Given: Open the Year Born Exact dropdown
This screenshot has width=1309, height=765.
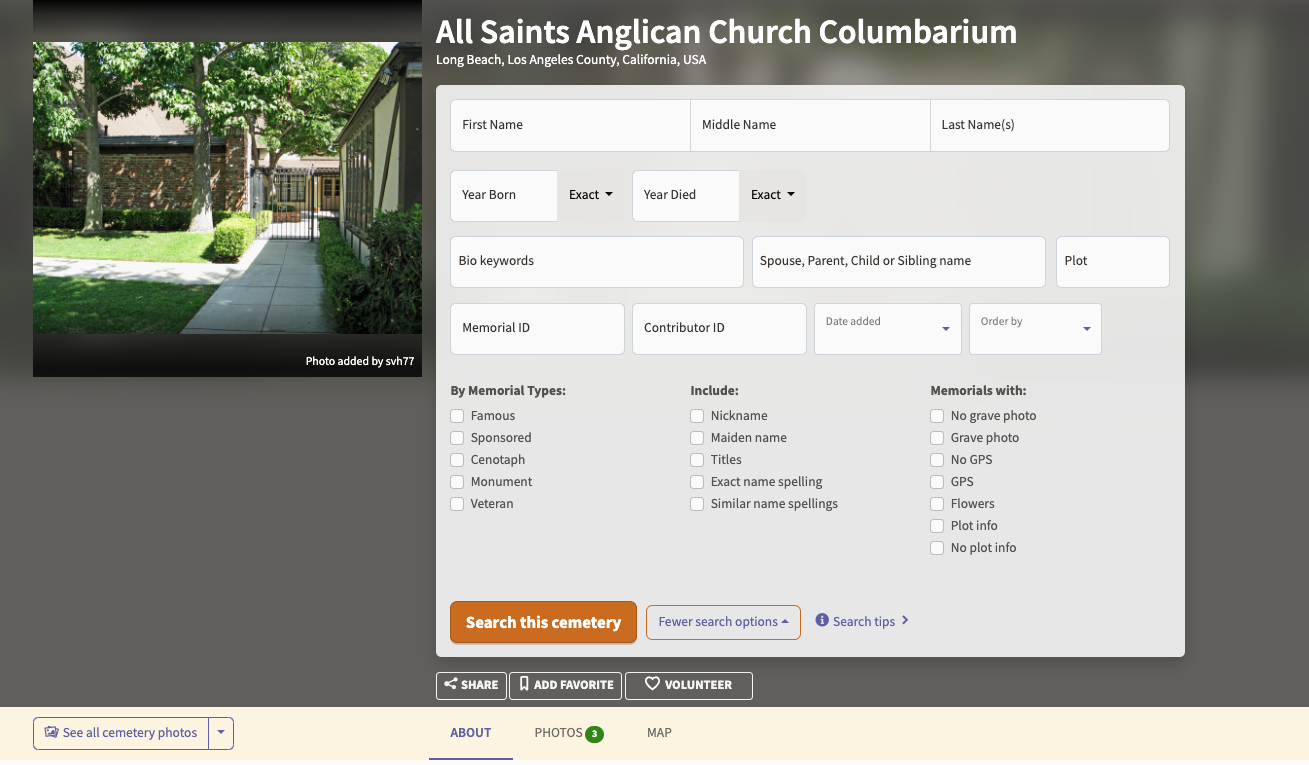Looking at the screenshot, I should [x=591, y=195].
